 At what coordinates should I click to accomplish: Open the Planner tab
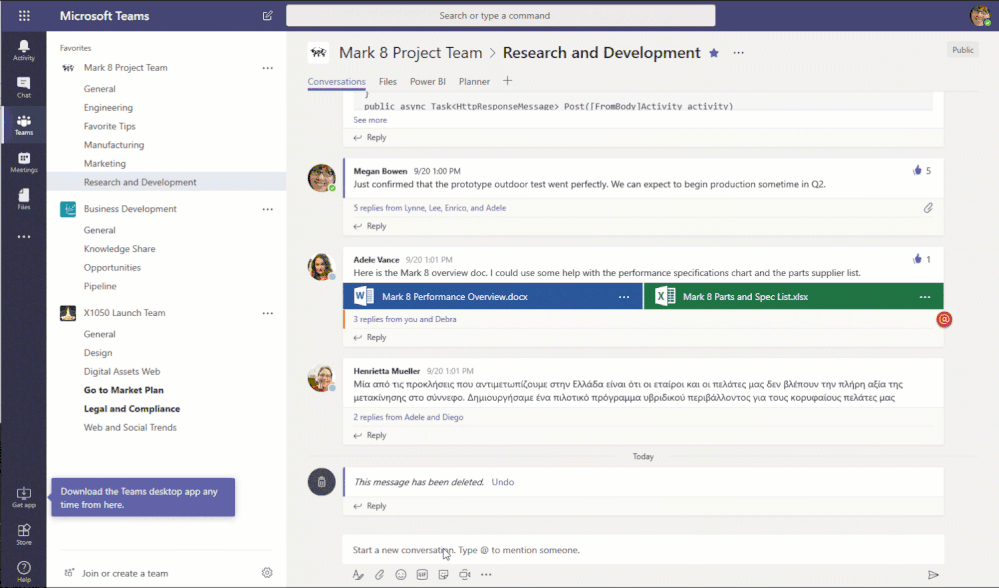pos(474,82)
